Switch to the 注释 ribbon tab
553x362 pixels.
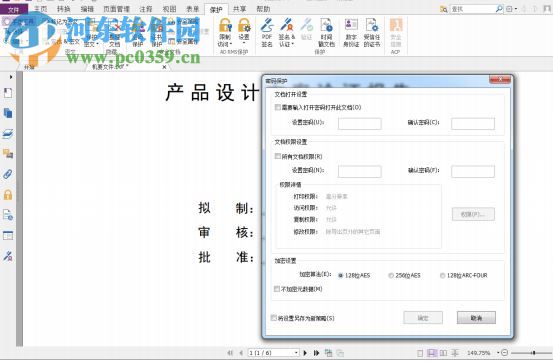tap(146, 9)
